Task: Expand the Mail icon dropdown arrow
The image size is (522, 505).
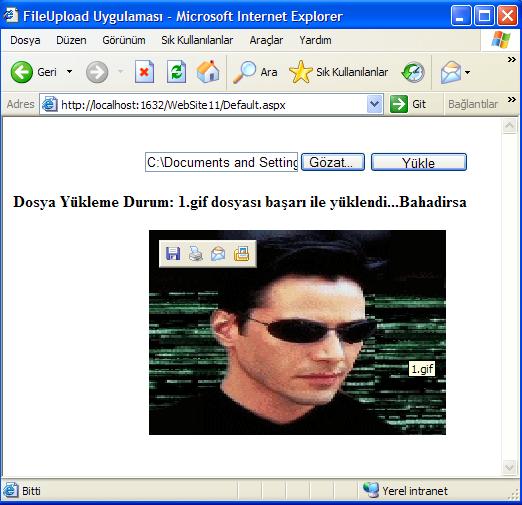Action: 467,72
